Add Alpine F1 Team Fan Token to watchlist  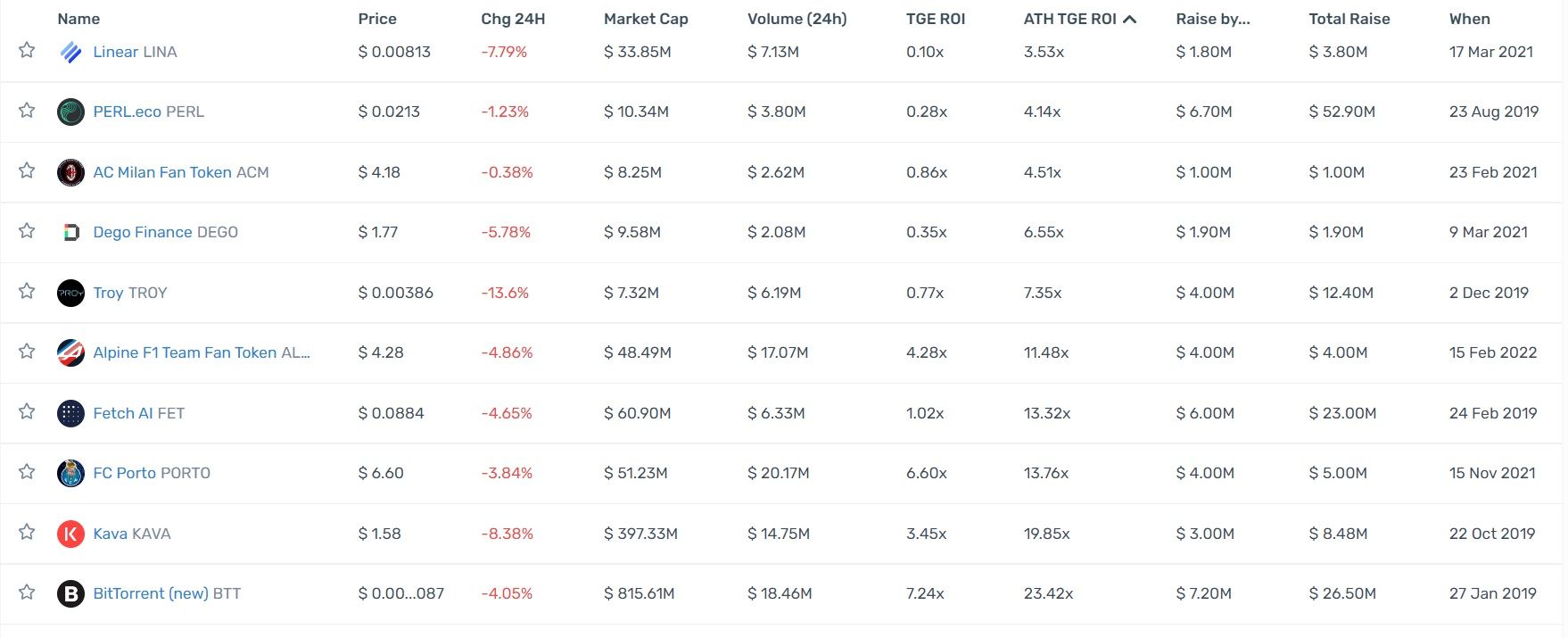point(27,352)
